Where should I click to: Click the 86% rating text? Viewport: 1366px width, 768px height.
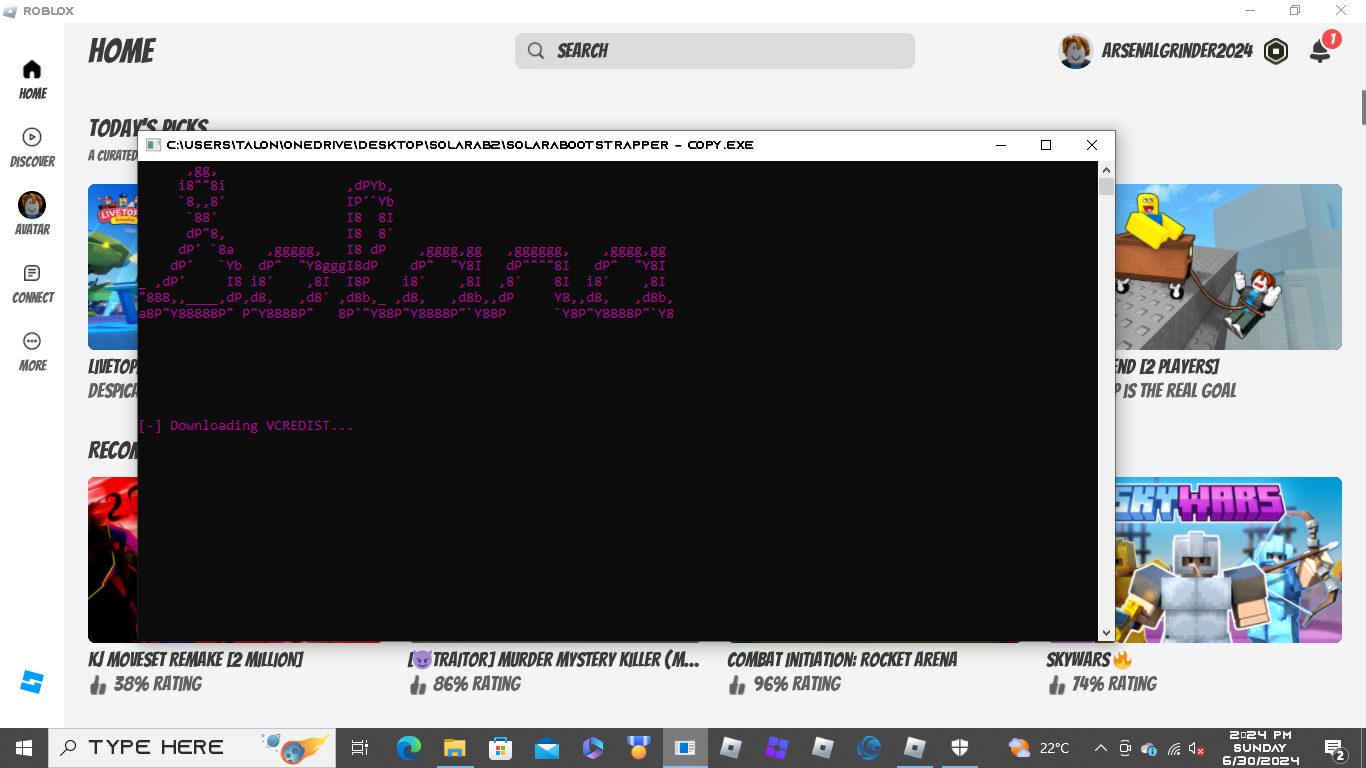coord(477,684)
